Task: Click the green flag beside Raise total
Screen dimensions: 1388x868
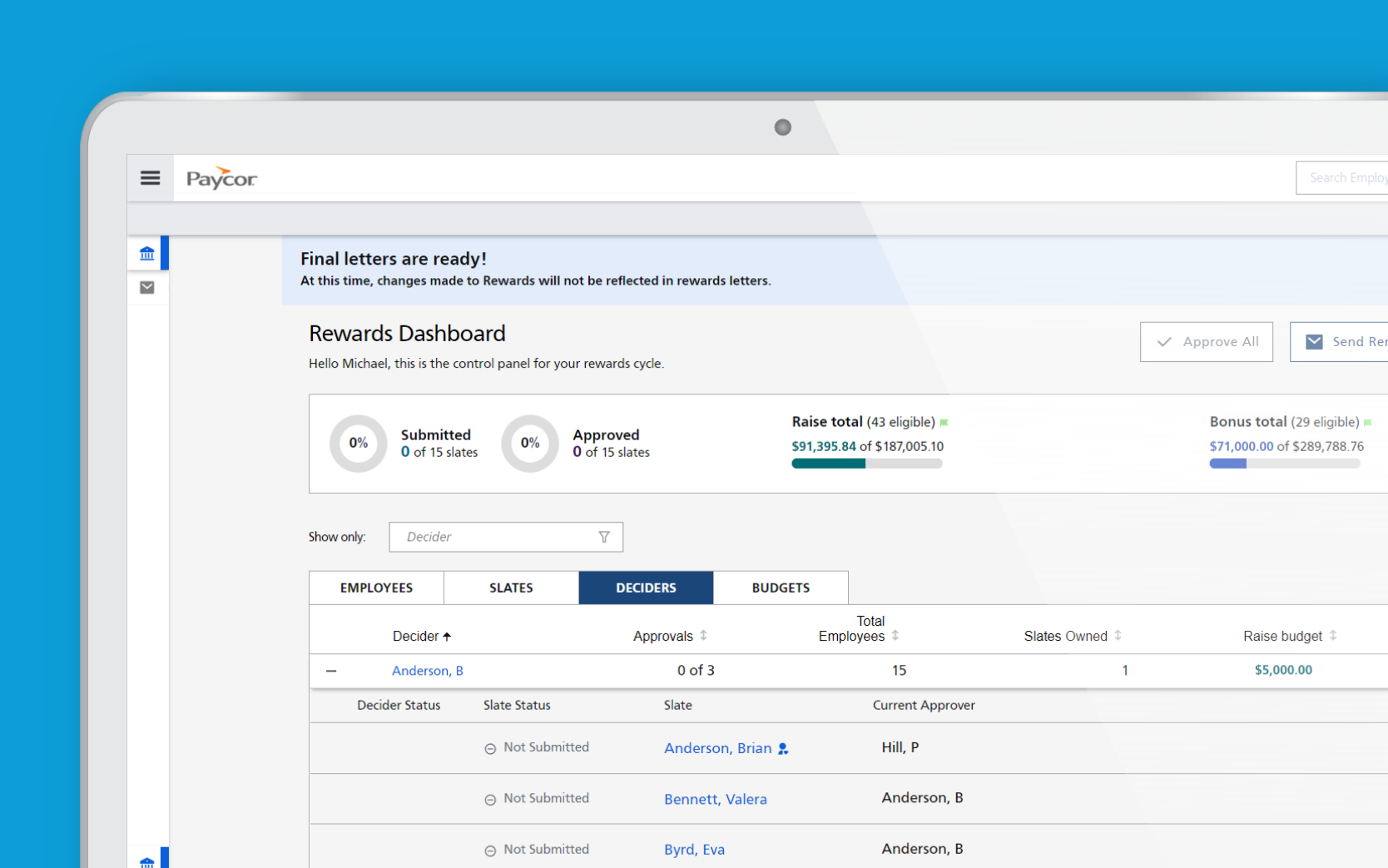Action: click(x=944, y=422)
